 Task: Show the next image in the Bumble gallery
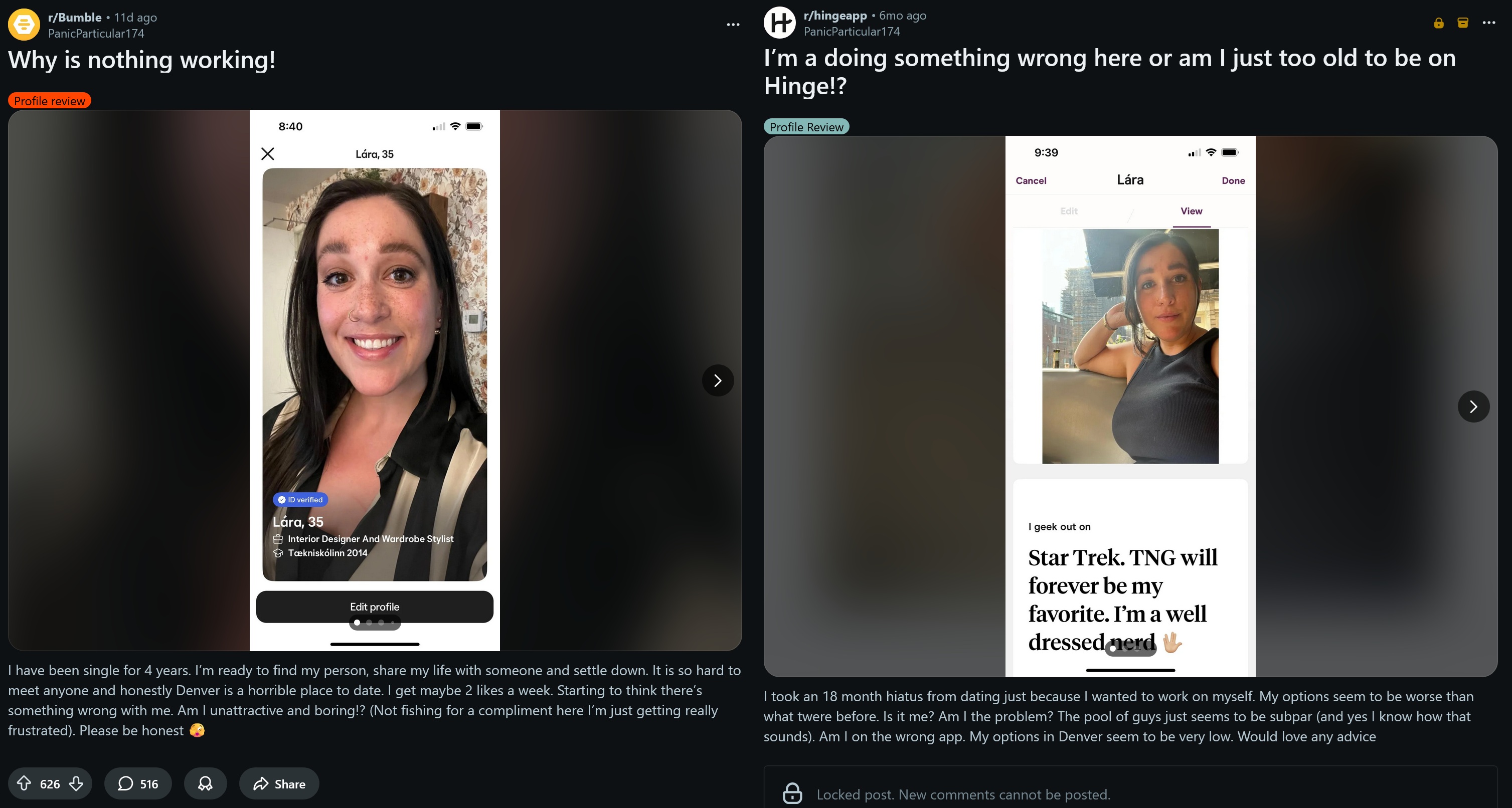[x=718, y=380]
